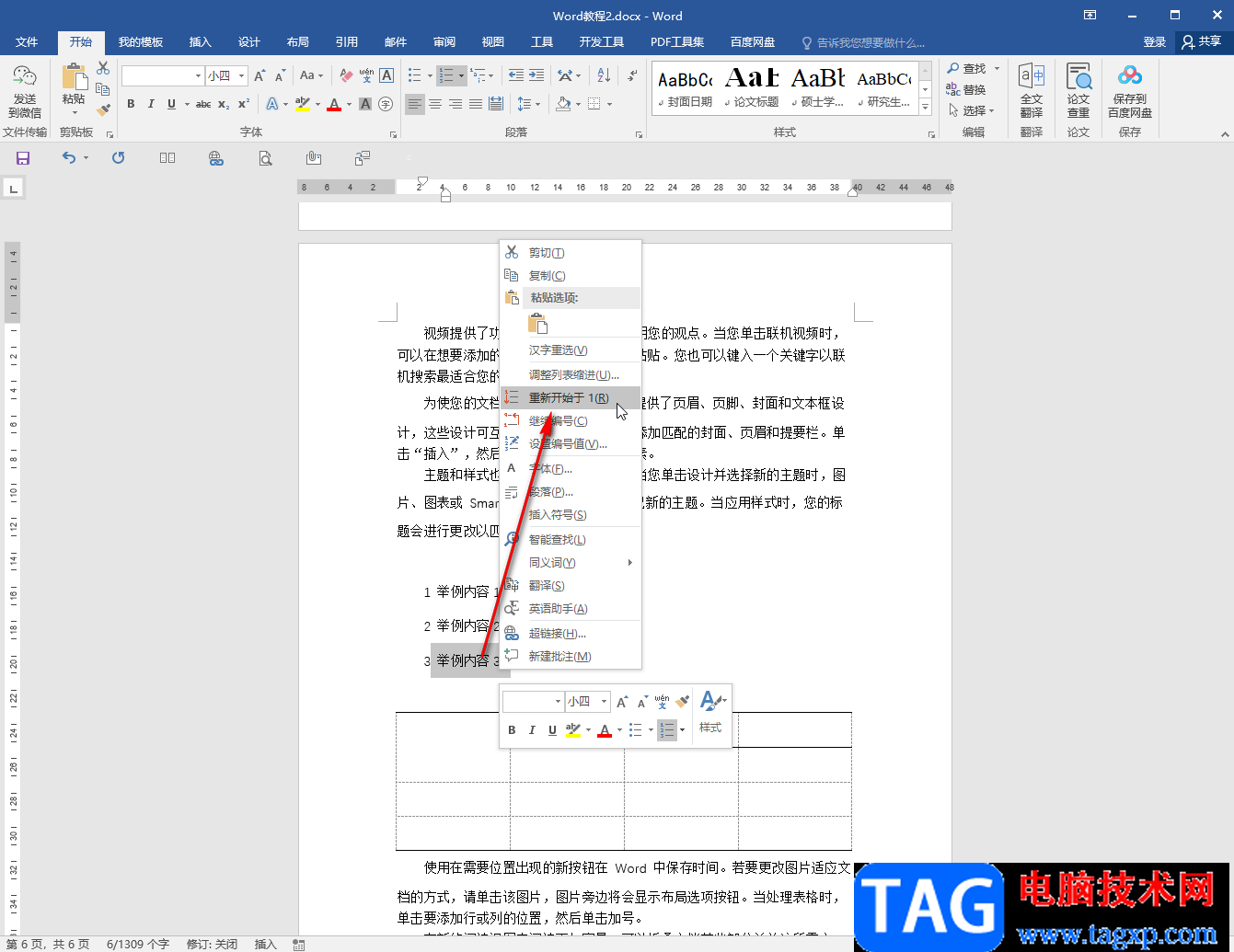Click ribbon red font color button
Image resolution: width=1234 pixels, height=952 pixels.
click(x=334, y=104)
